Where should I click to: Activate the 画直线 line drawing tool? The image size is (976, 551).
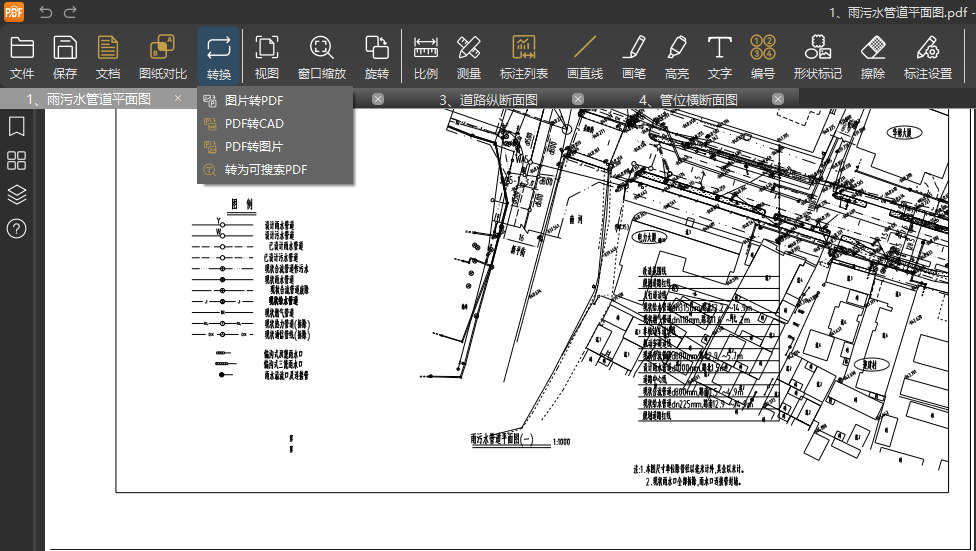(585, 56)
